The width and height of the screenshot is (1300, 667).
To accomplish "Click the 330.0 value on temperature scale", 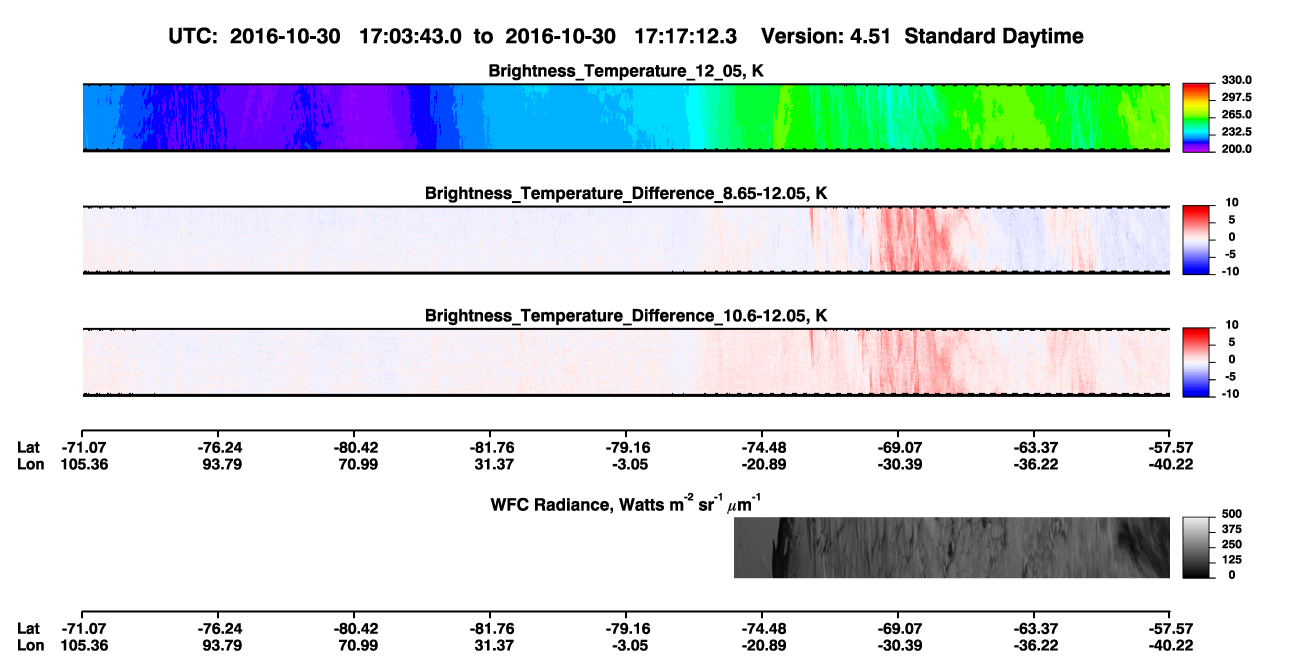I will click(x=1236, y=81).
